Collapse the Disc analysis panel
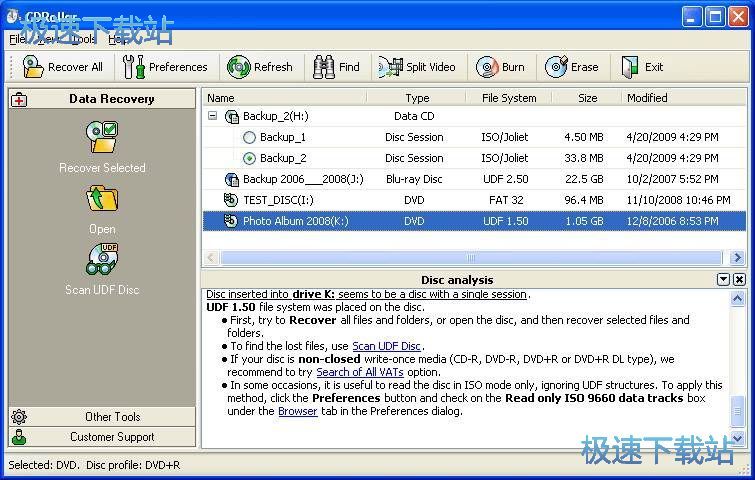The width and height of the screenshot is (755, 480). tap(723, 280)
